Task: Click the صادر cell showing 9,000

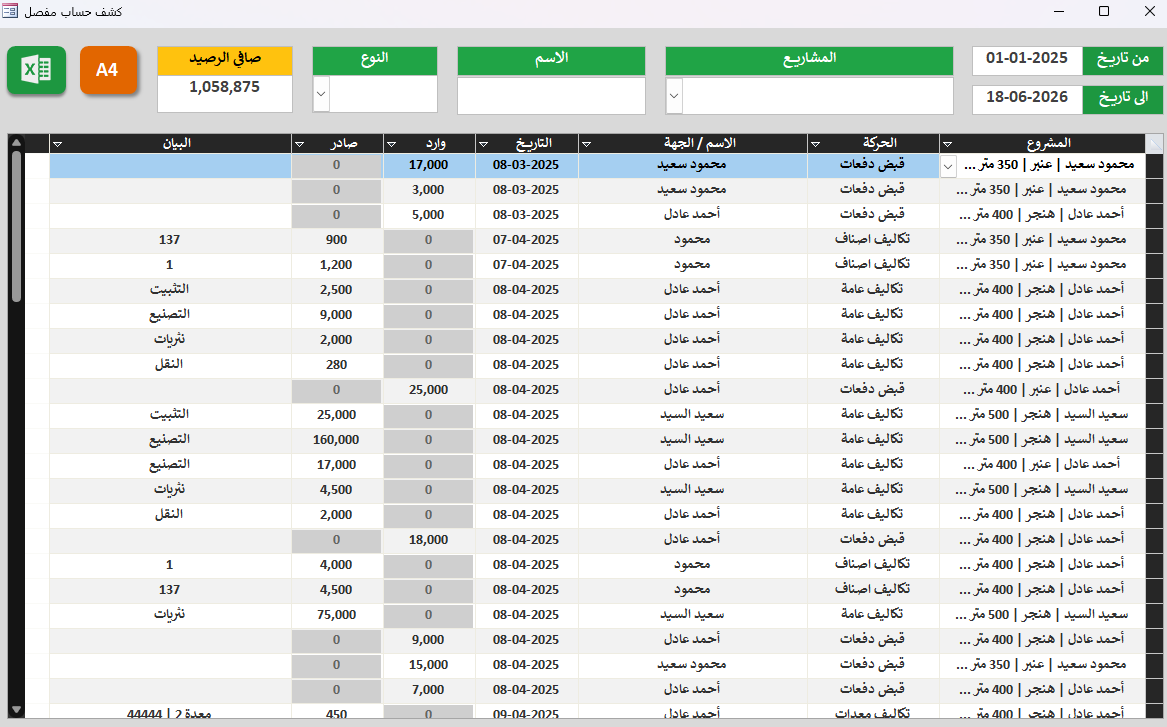Action: click(x=336, y=316)
